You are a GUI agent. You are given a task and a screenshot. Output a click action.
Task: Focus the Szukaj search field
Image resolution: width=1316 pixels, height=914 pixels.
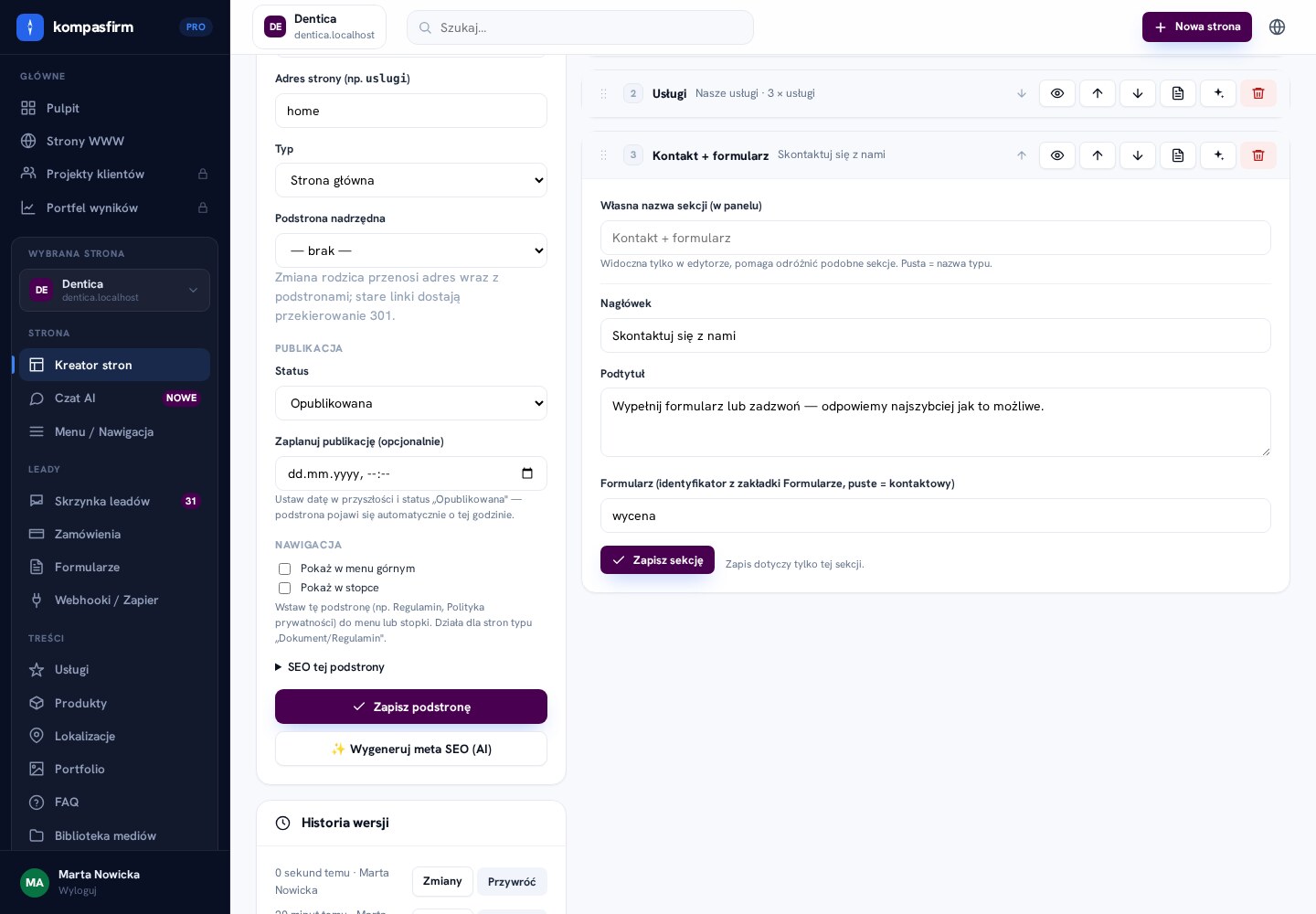coord(580,27)
